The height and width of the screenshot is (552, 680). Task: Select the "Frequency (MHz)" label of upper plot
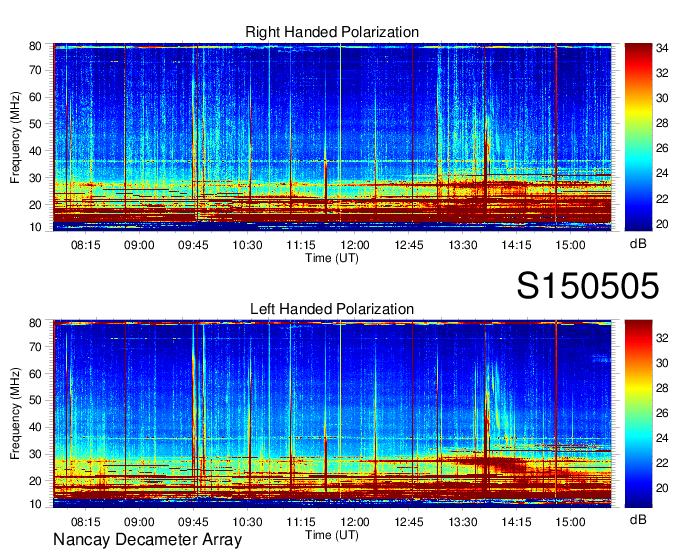tap(15, 137)
